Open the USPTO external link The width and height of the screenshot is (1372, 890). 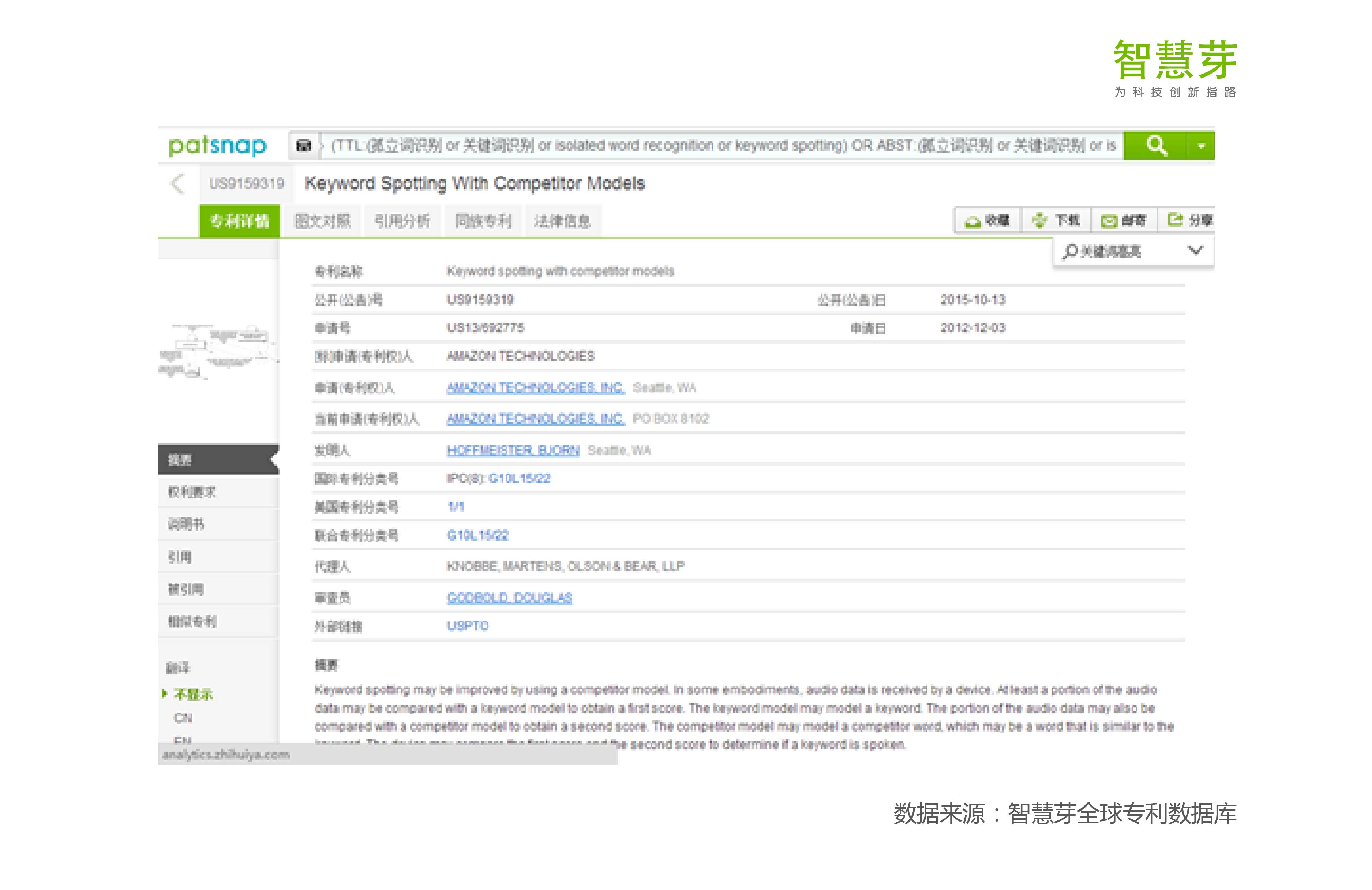coord(468,626)
